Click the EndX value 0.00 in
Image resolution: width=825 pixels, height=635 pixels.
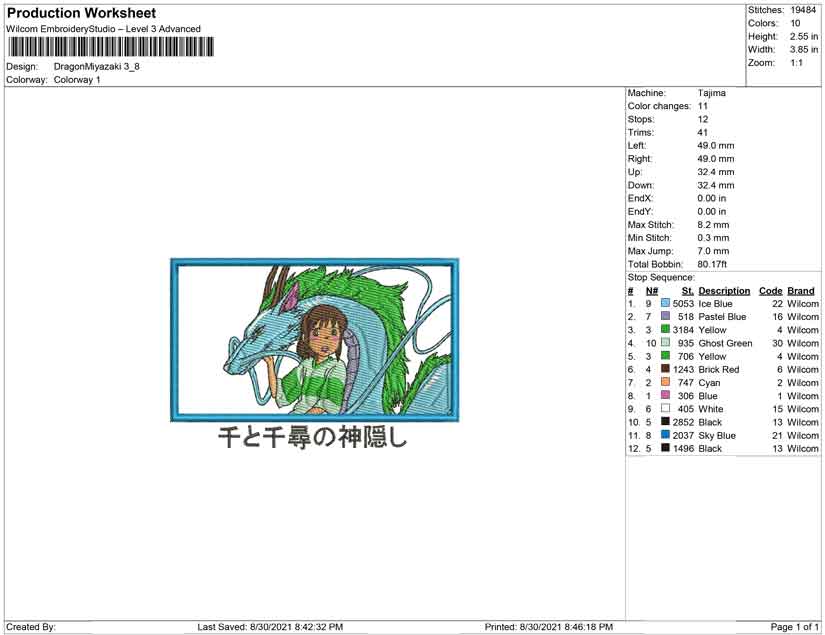tap(712, 198)
